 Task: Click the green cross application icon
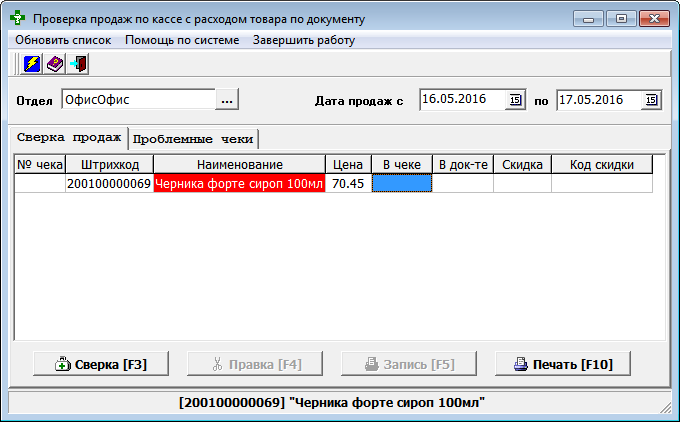[x=17, y=18]
